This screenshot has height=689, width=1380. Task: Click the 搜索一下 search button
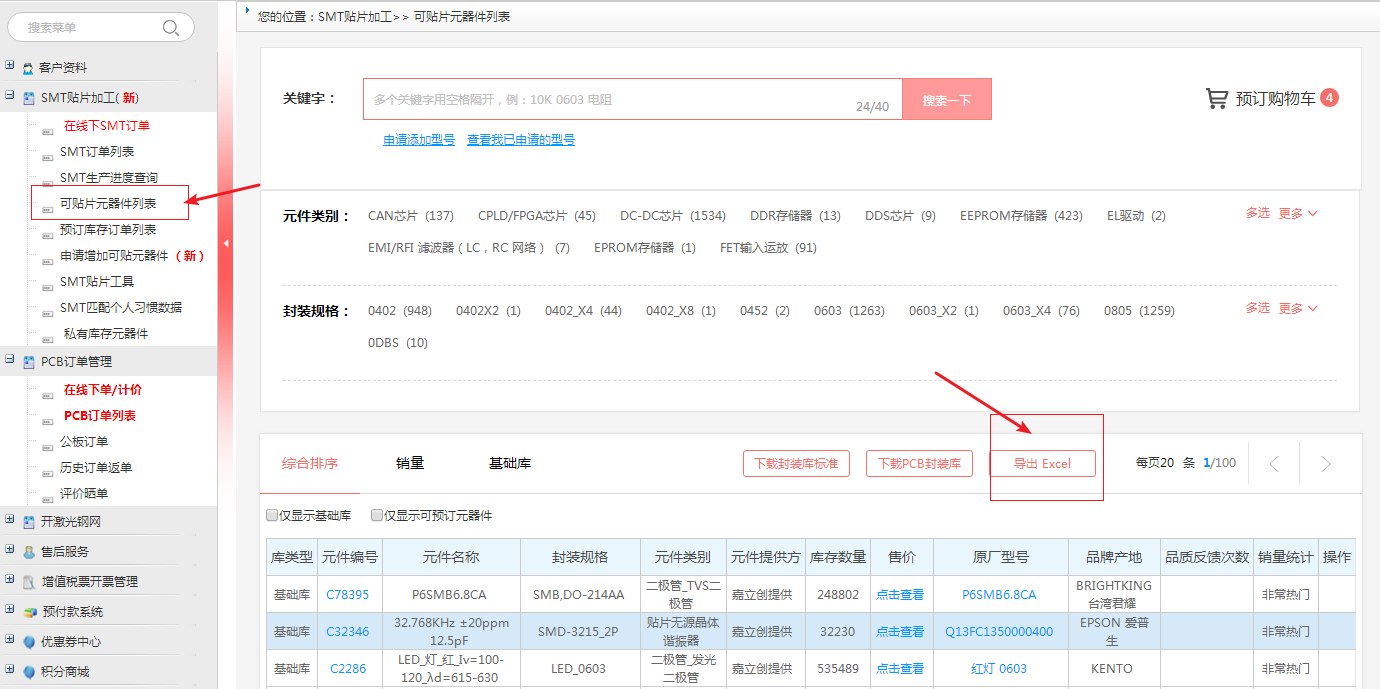[947, 100]
